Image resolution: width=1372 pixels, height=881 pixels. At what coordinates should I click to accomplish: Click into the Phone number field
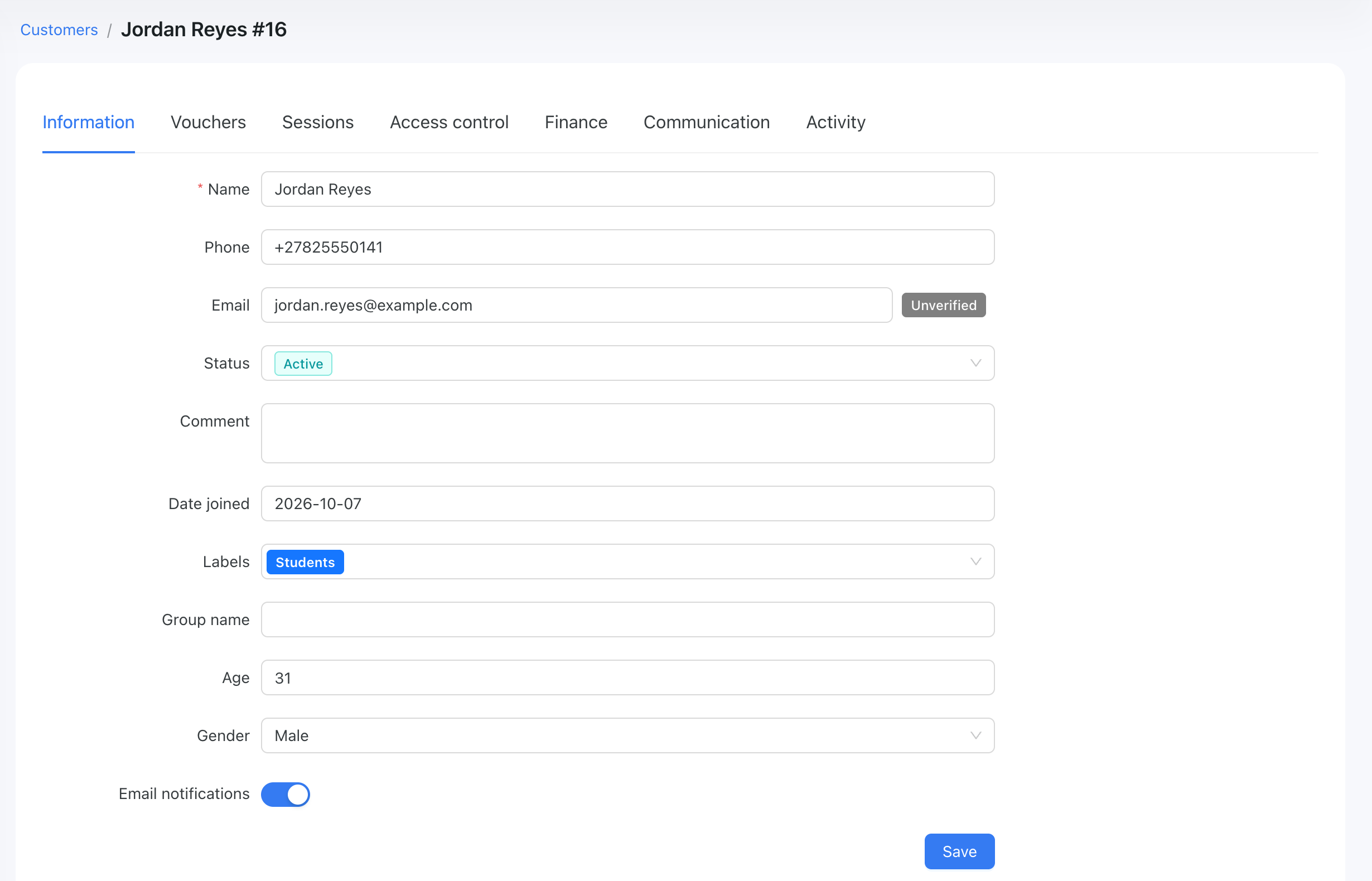627,247
